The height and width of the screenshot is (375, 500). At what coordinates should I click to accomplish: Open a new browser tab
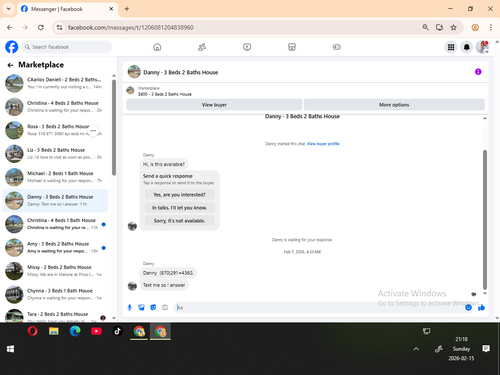(127, 9)
